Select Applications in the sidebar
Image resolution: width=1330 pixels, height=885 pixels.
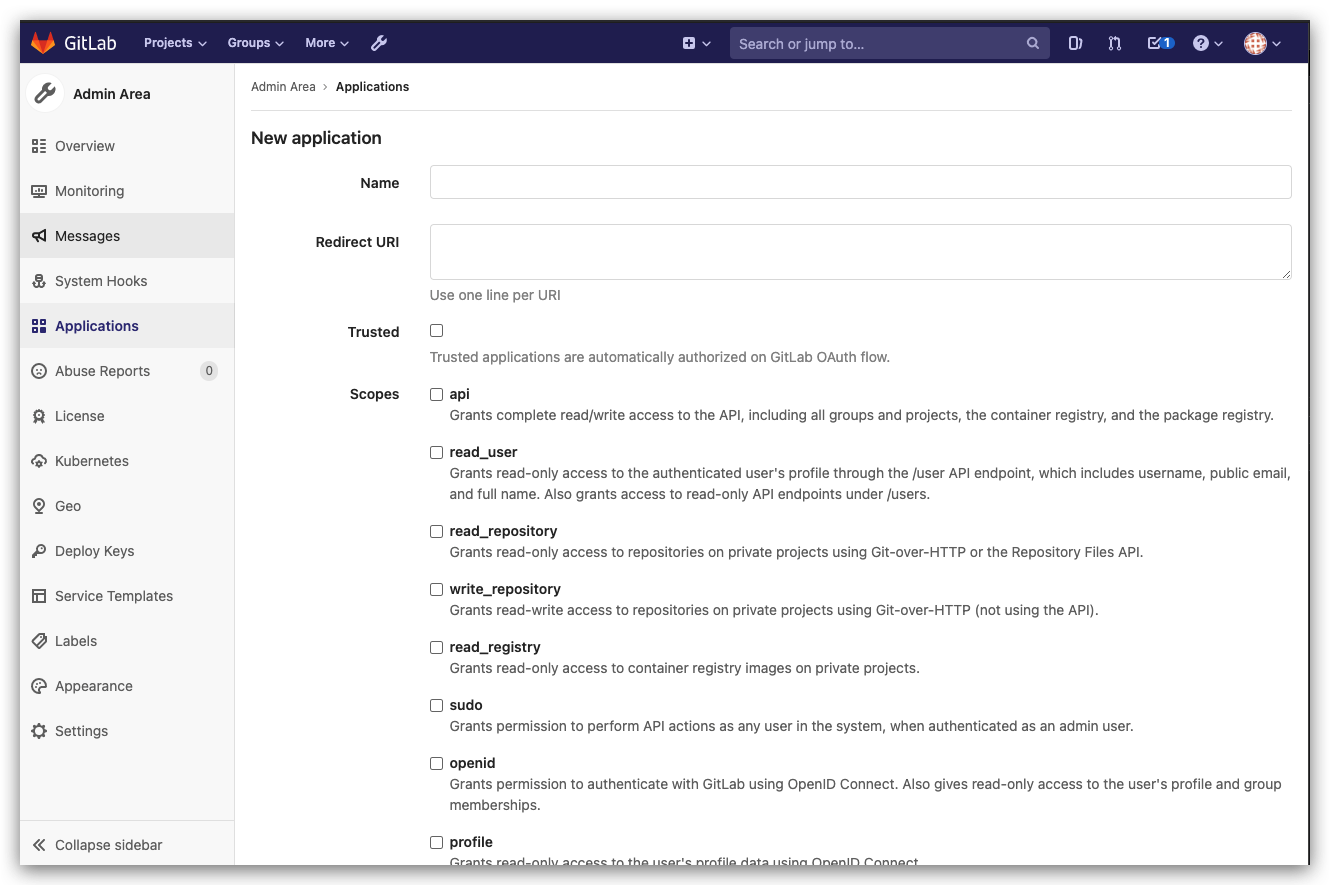pyautogui.click(x=127, y=326)
